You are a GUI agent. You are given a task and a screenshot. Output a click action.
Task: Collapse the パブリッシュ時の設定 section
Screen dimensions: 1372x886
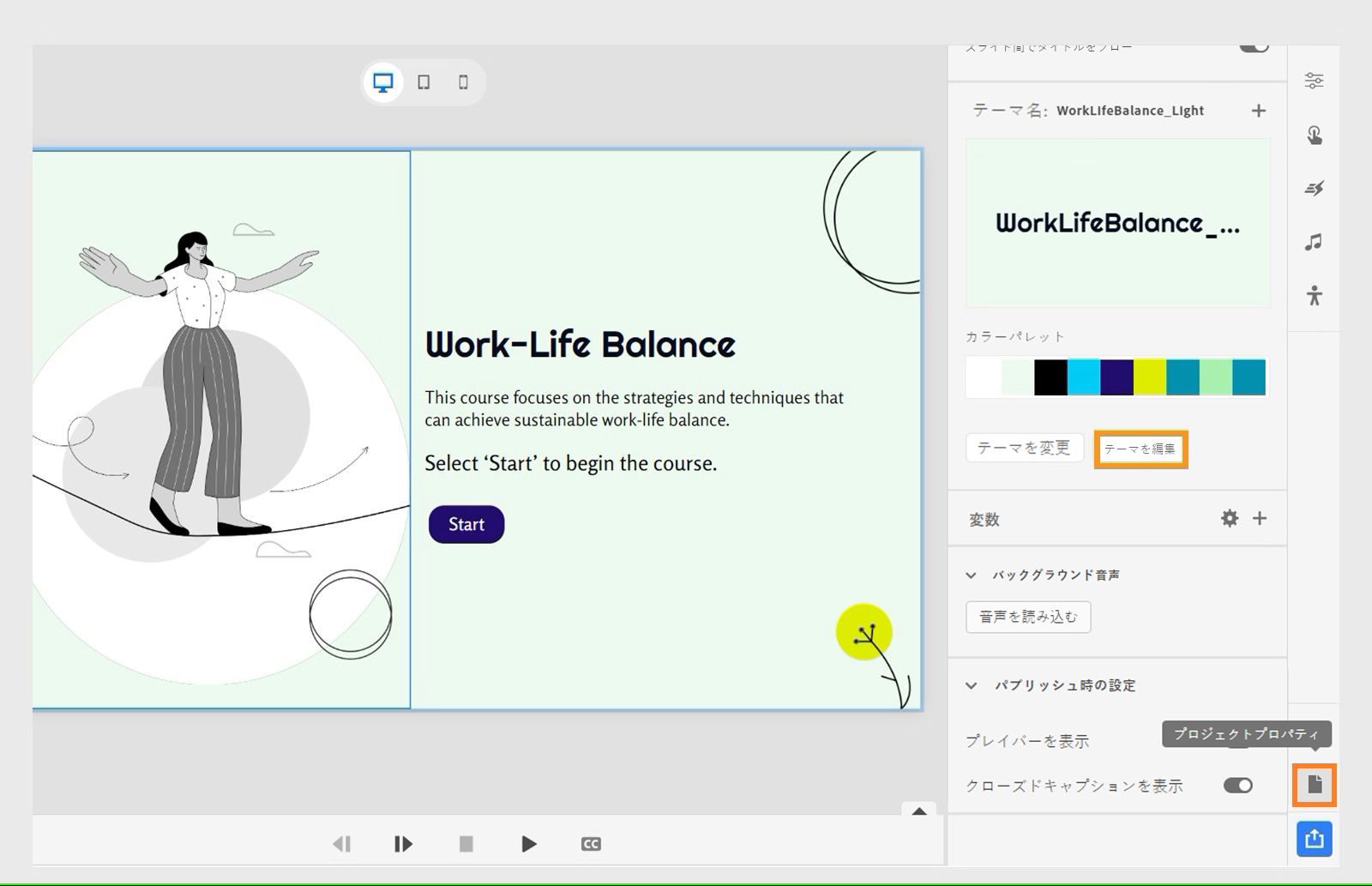971,685
